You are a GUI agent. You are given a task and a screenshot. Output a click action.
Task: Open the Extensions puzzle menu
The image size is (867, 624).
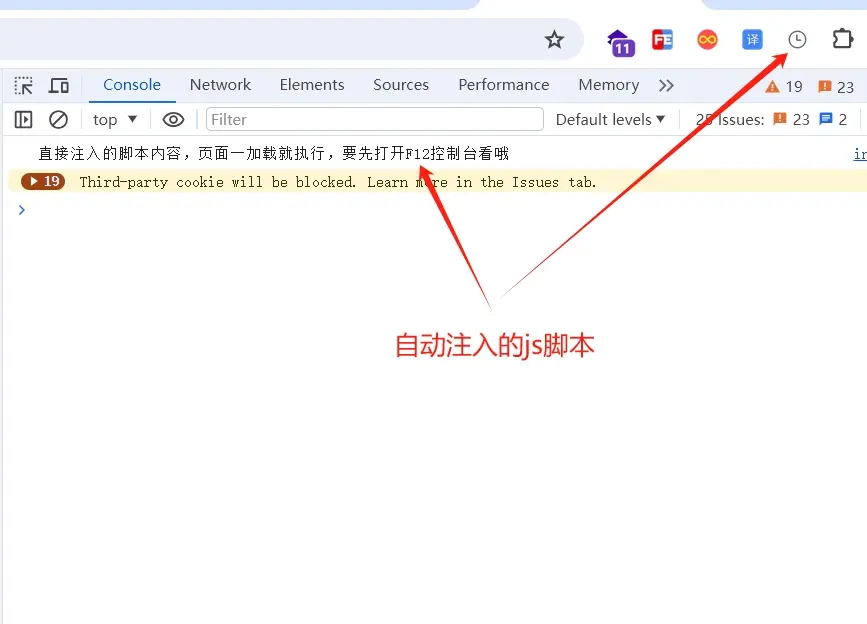click(843, 39)
